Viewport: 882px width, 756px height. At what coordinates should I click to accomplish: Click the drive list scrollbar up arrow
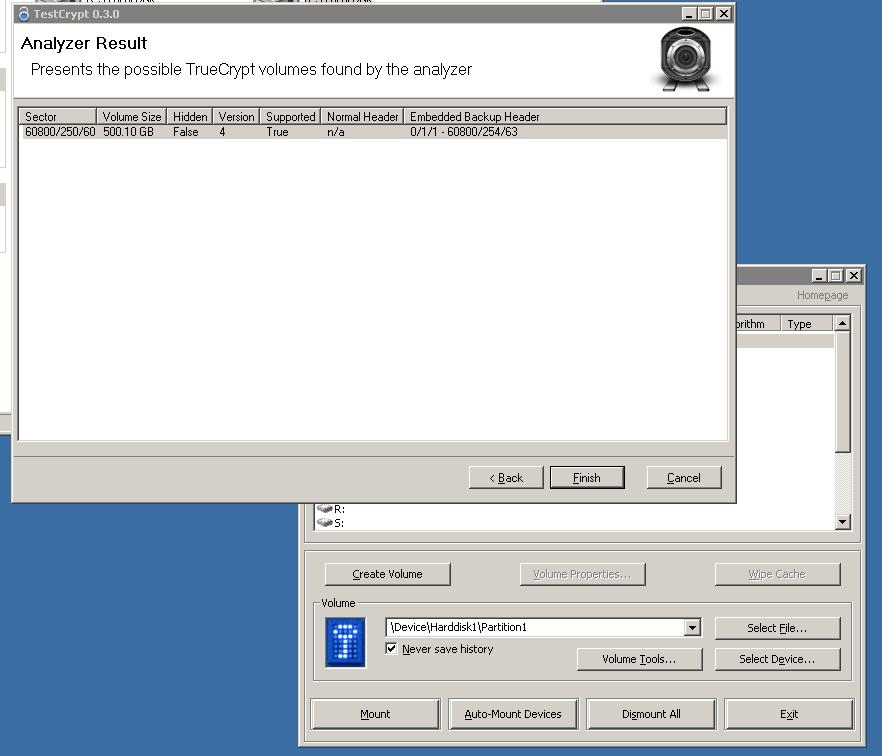[842, 323]
